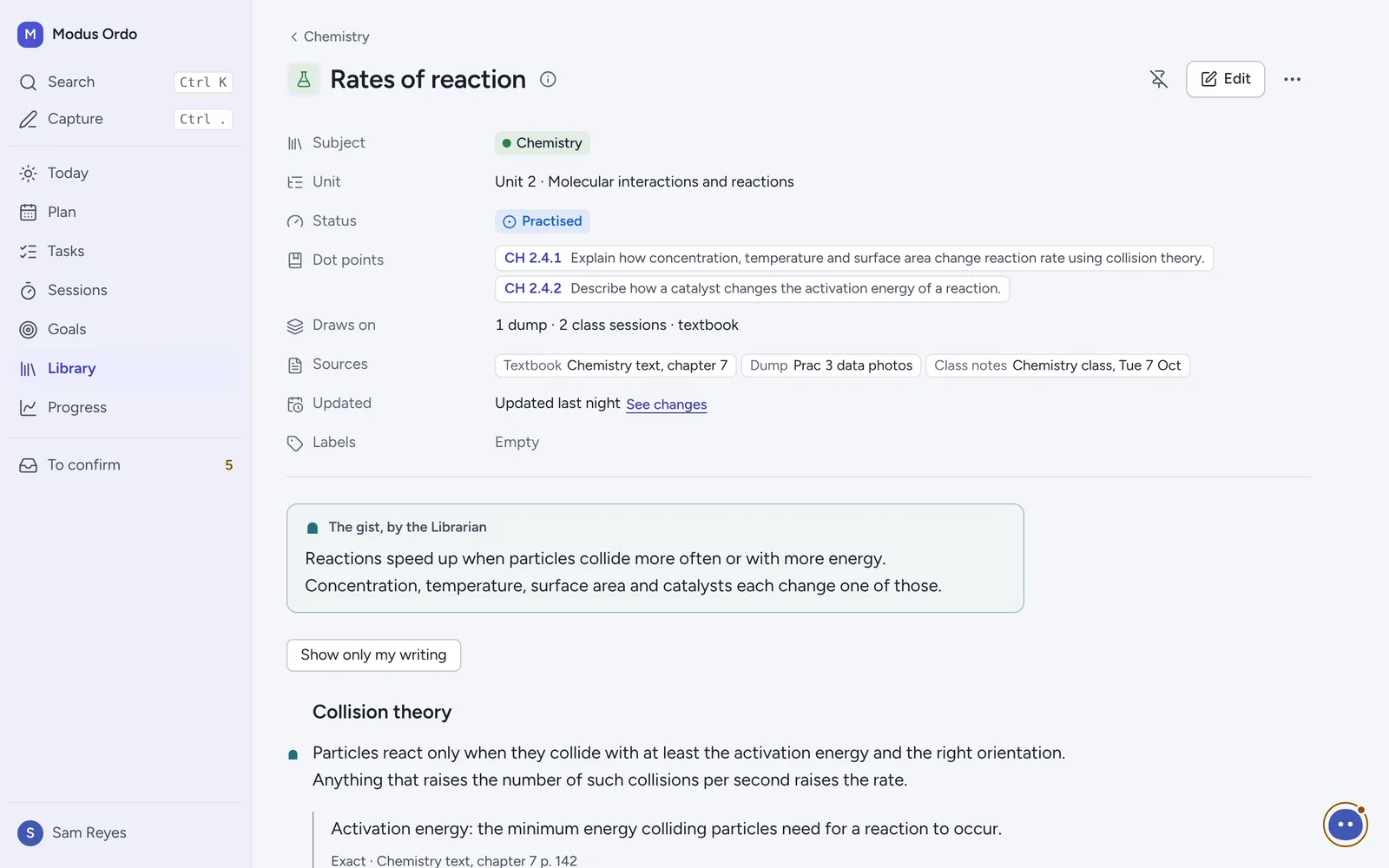Viewport: 1389px width, 868px height.
Task: Click the Librarian marker beside Collision theory paragraph
Action: point(293,754)
